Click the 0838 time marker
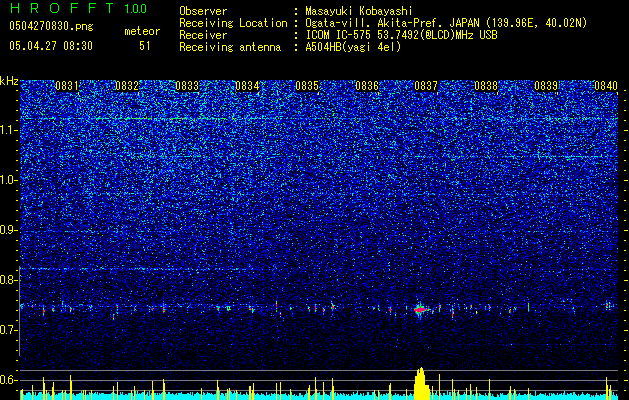The image size is (629, 400). [x=486, y=86]
